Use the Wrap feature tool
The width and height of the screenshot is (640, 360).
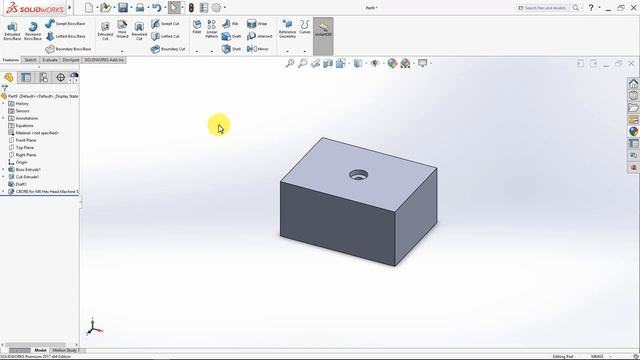257,24
